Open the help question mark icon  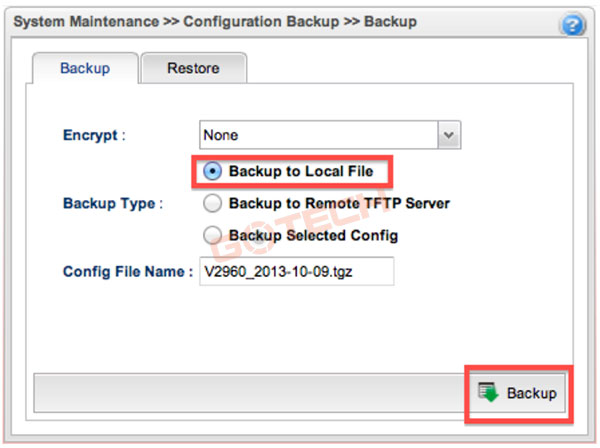pos(573,25)
